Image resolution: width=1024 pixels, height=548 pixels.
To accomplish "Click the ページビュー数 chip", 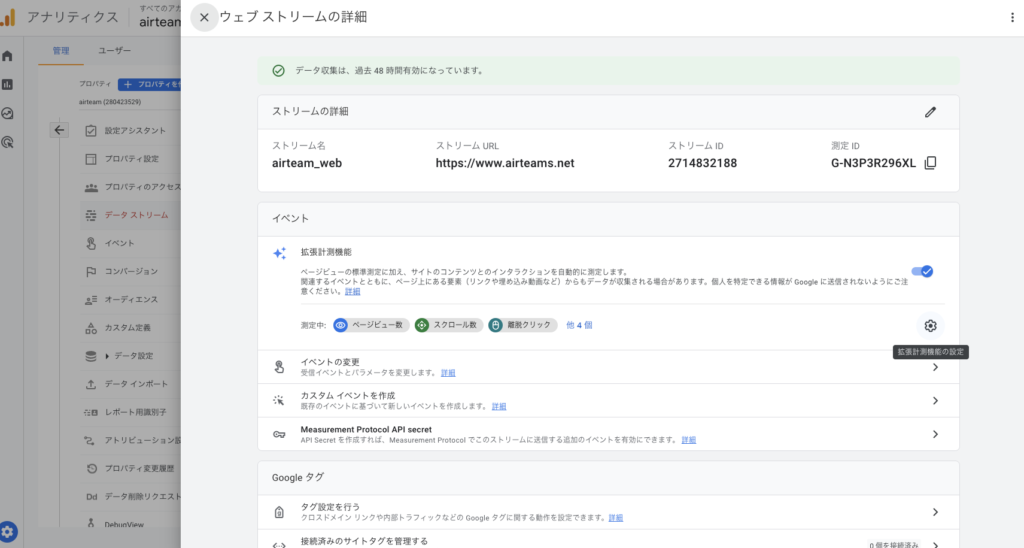I will click(369, 325).
